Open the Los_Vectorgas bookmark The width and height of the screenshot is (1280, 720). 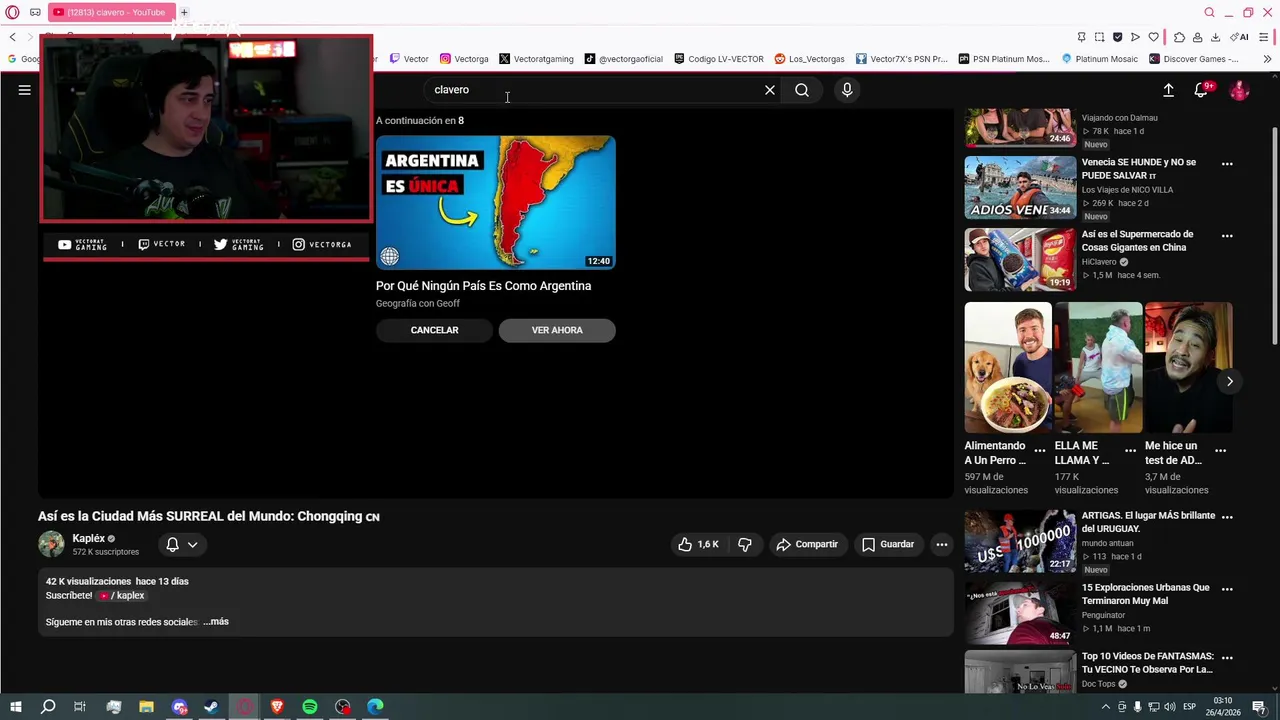pyautogui.click(x=809, y=59)
